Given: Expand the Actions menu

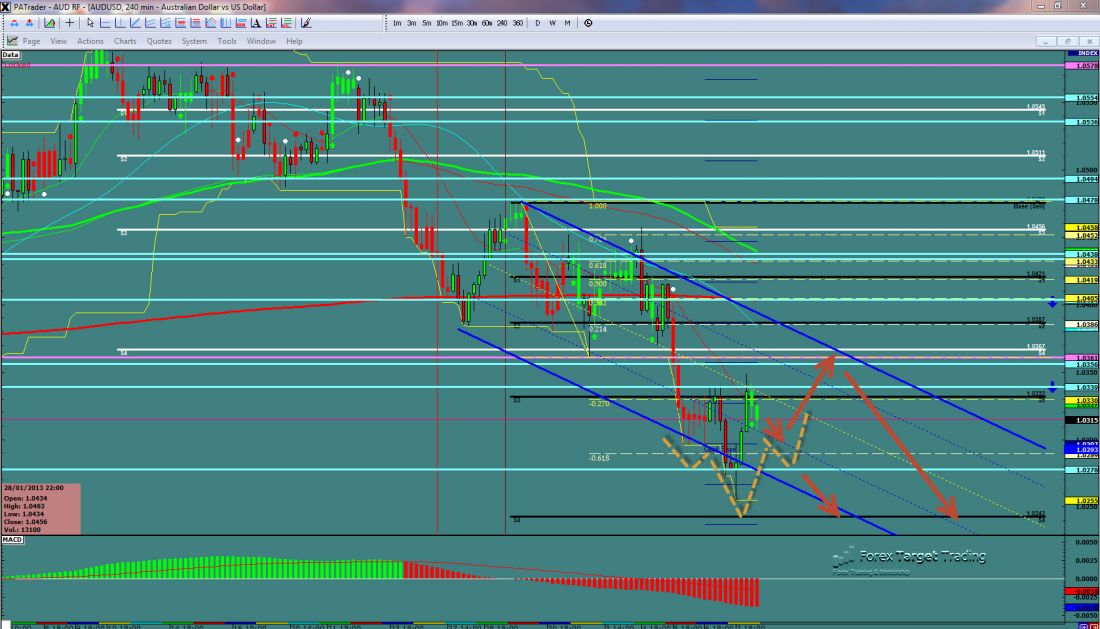Looking at the screenshot, I should pos(90,41).
